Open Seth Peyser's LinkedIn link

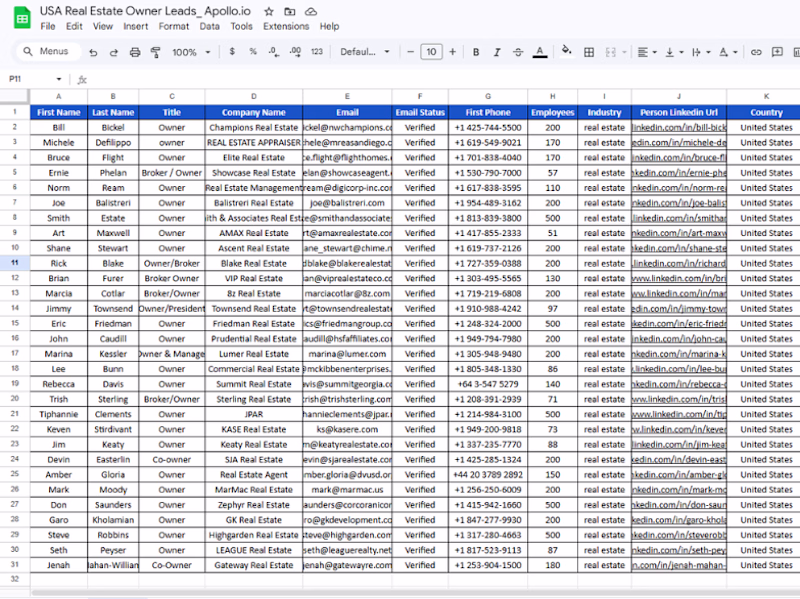pyautogui.click(x=679, y=551)
